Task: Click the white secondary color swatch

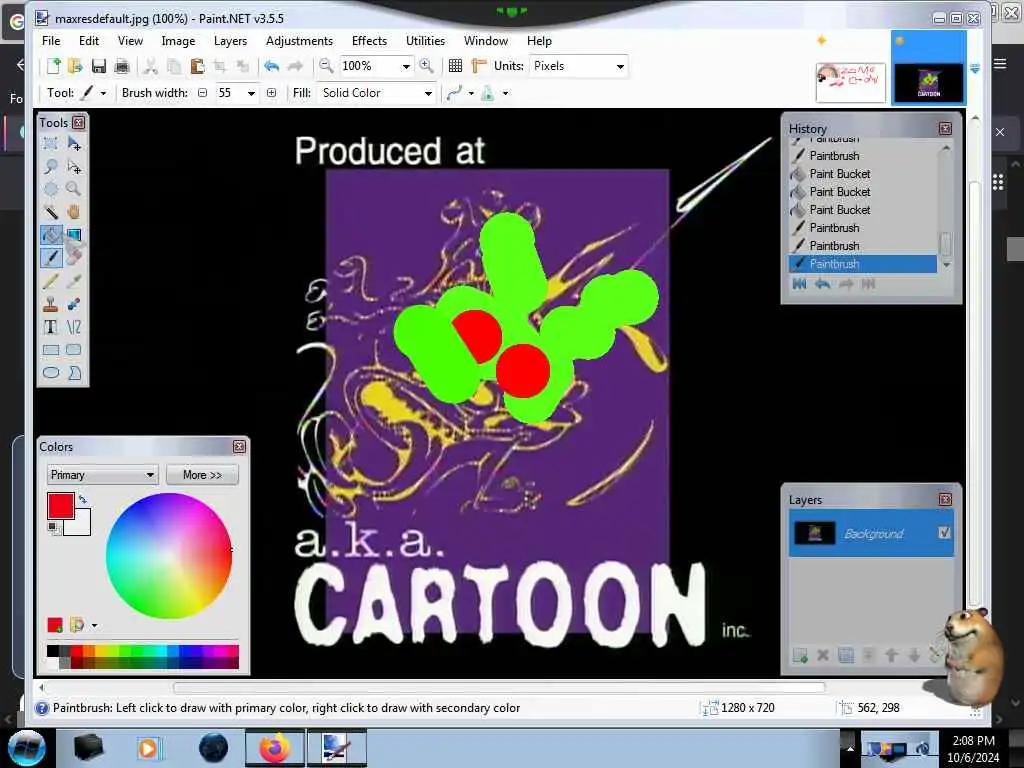Action: (80, 524)
